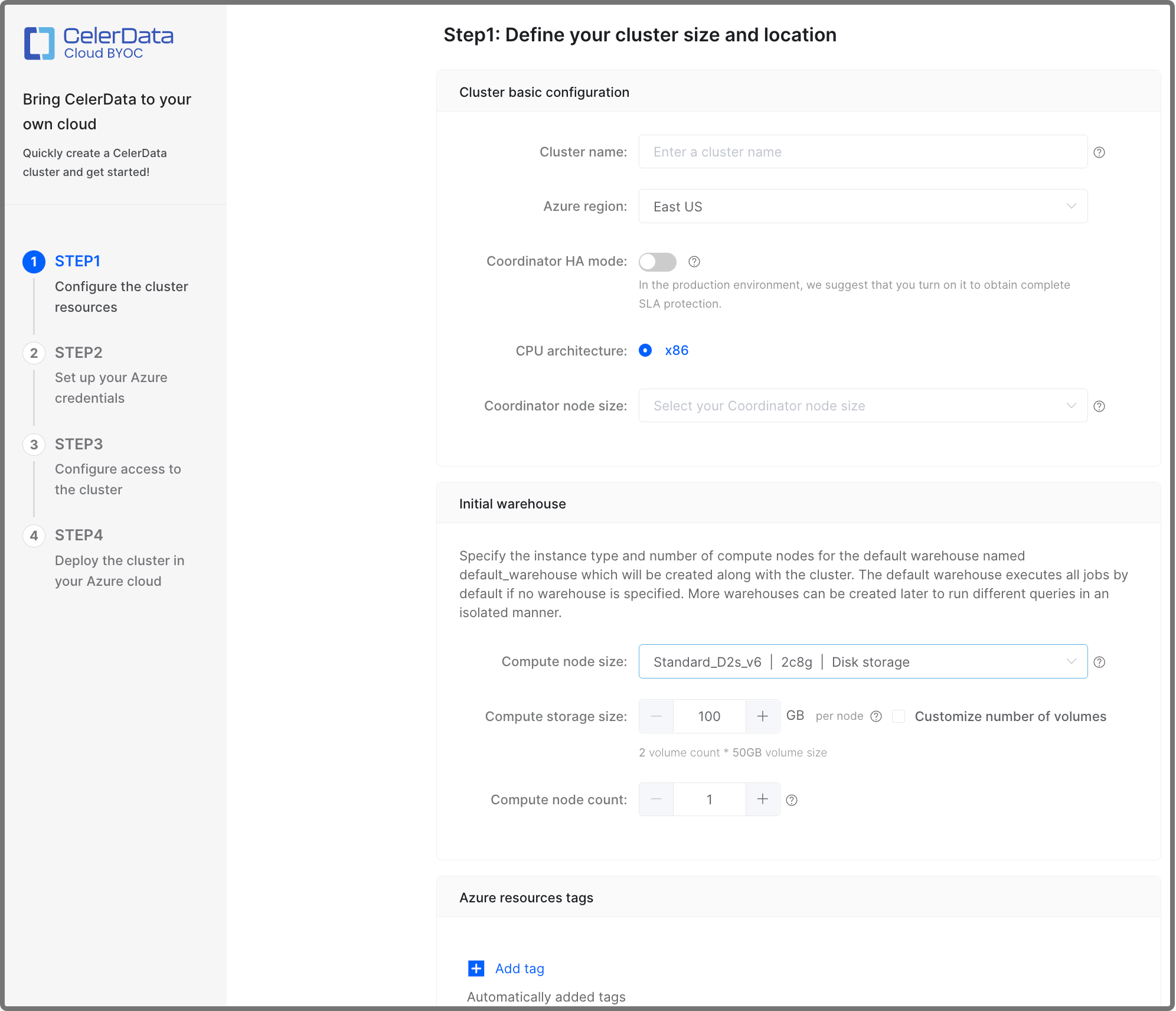This screenshot has height=1011, width=1176.
Task: Click the Compute node count help icon
Action: tap(792, 800)
